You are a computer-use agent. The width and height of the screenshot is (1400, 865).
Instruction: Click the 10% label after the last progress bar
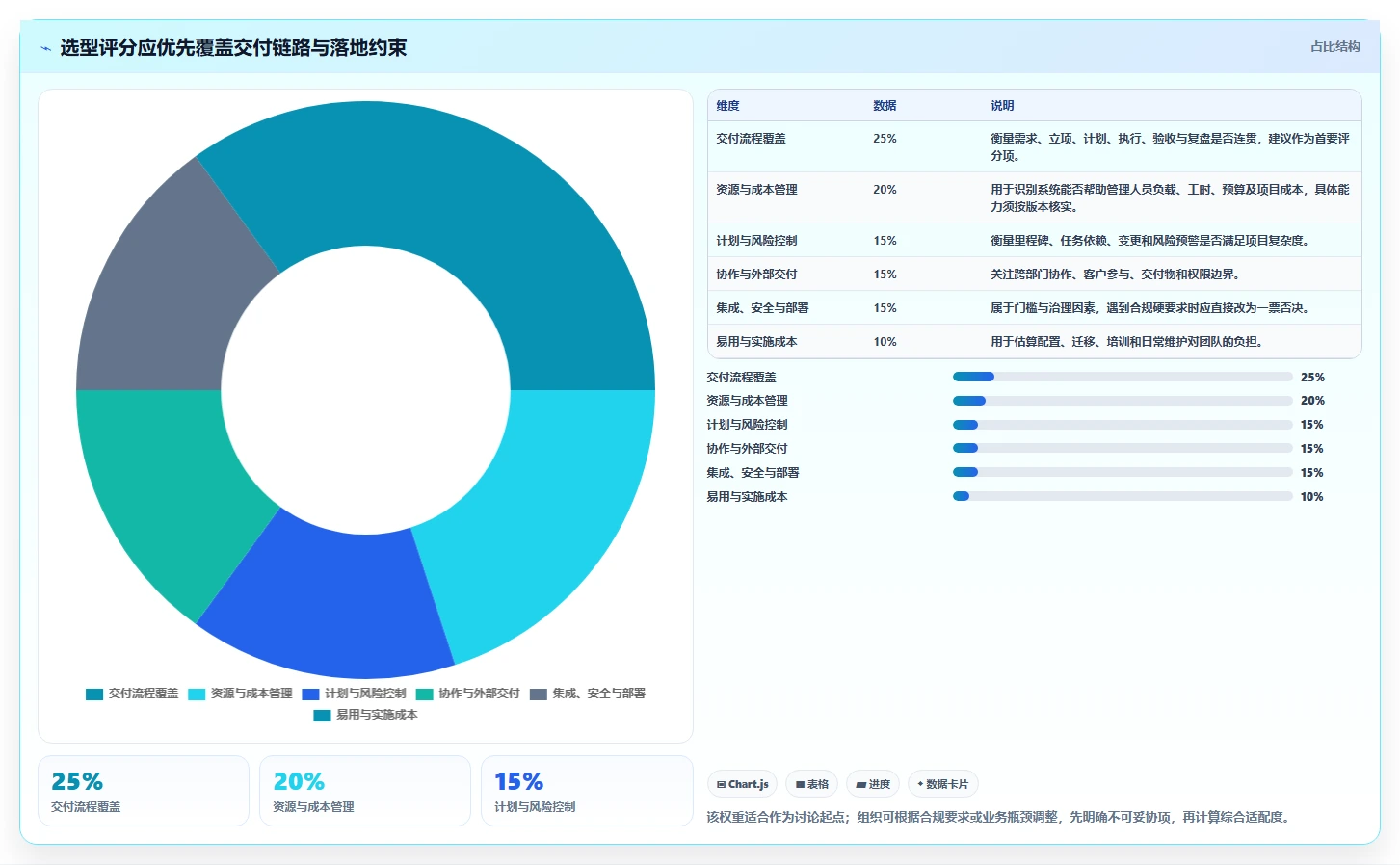1312,497
